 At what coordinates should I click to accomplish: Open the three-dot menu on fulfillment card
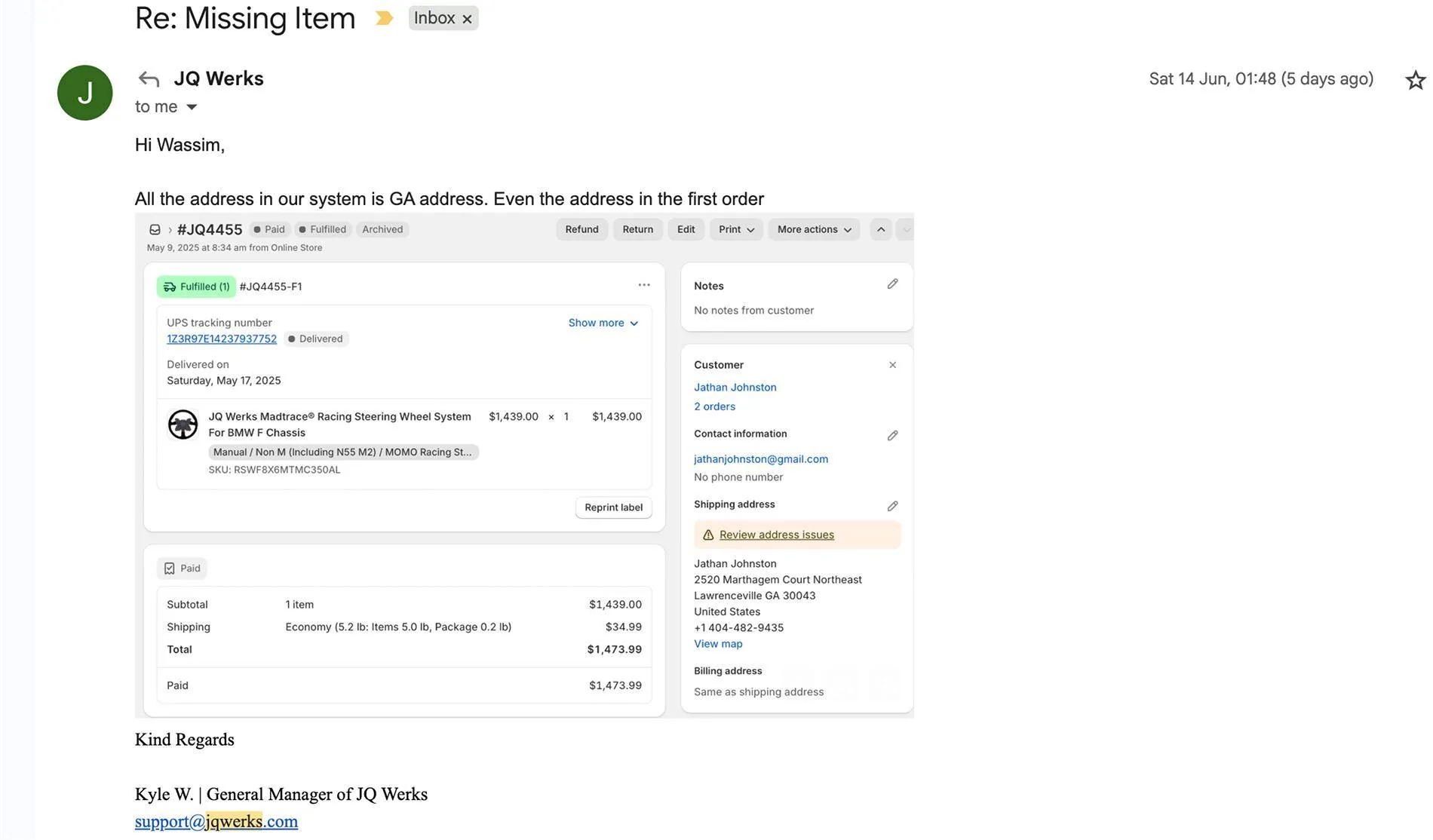tap(644, 285)
